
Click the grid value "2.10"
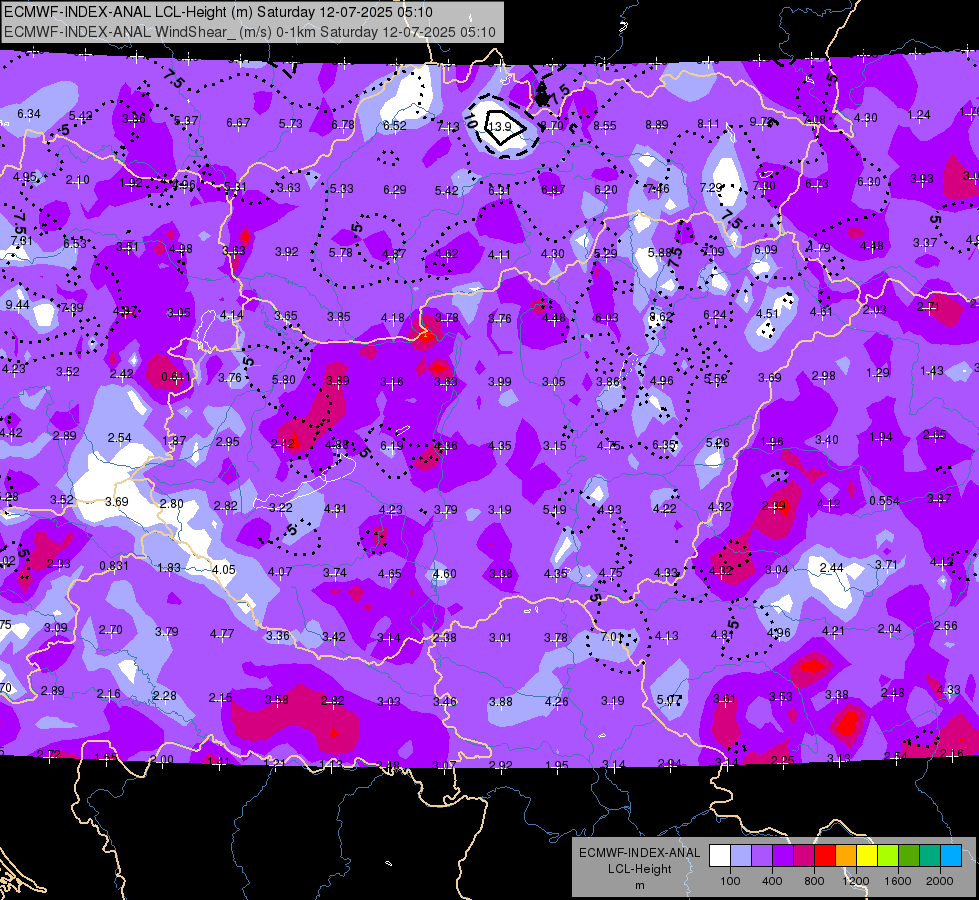(x=77, y=180)
